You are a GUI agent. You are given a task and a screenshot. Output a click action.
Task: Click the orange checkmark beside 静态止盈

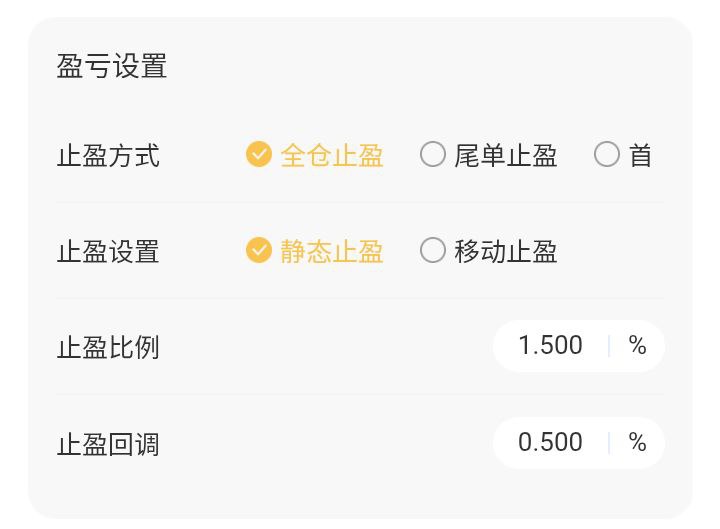click(x=259, y=250)
